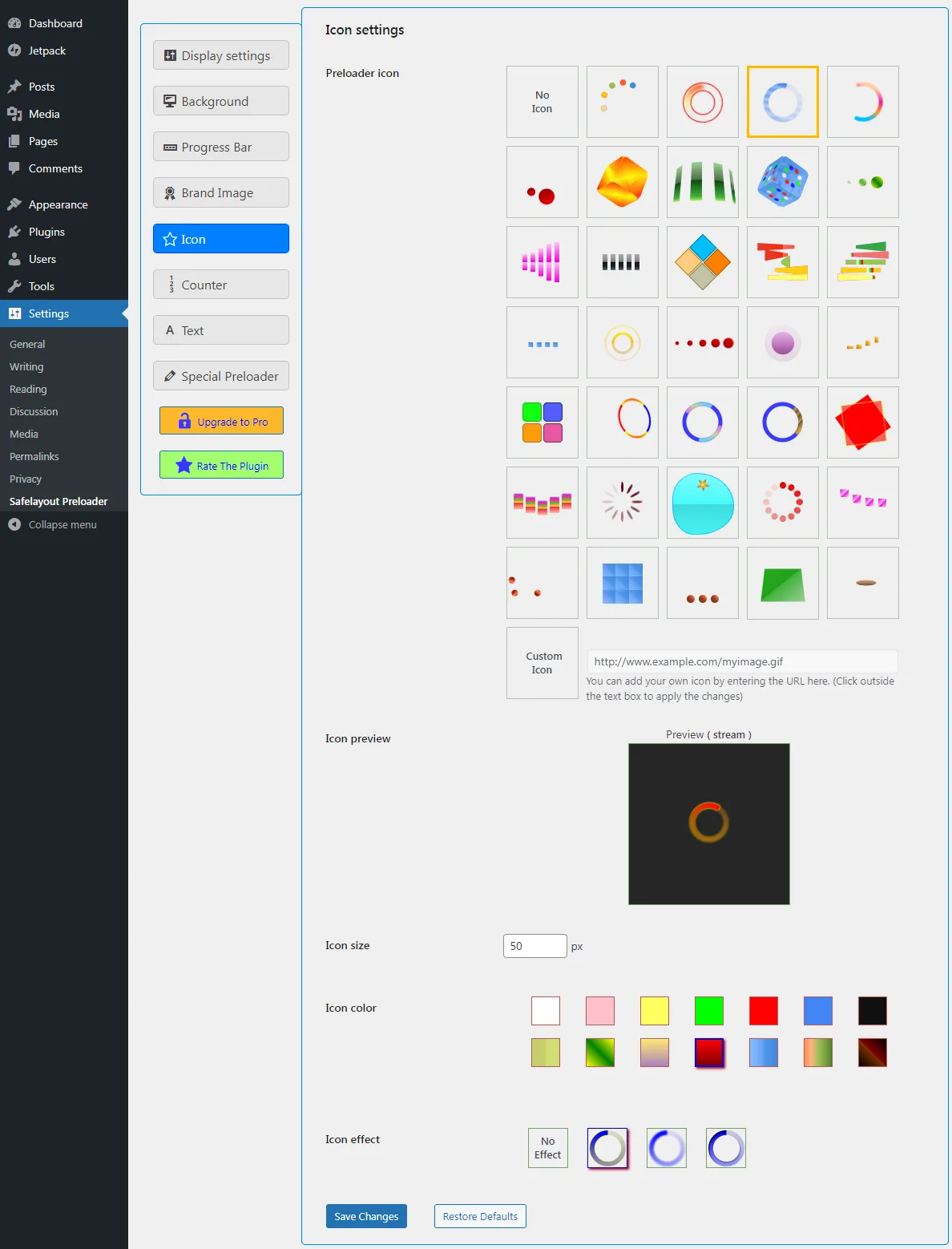This screenshot has width=952, height=1249.
Task: Select the 'No Icon' preloader option
Action: (x=543, y=102)
